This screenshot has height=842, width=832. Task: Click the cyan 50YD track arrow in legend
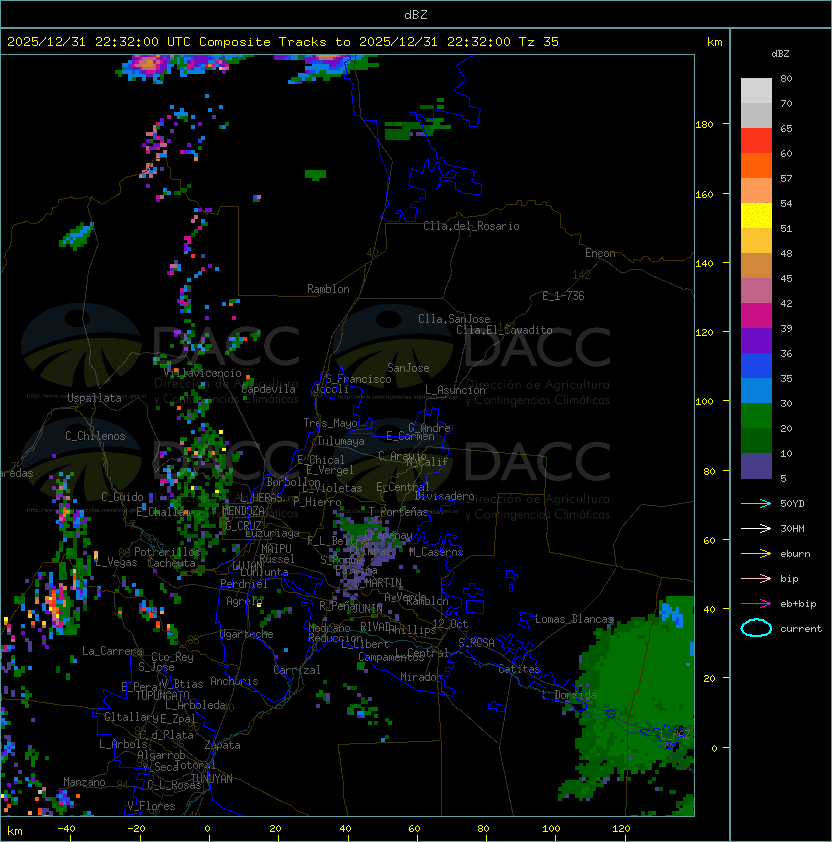pyautogui.click(x=756, y=503)
